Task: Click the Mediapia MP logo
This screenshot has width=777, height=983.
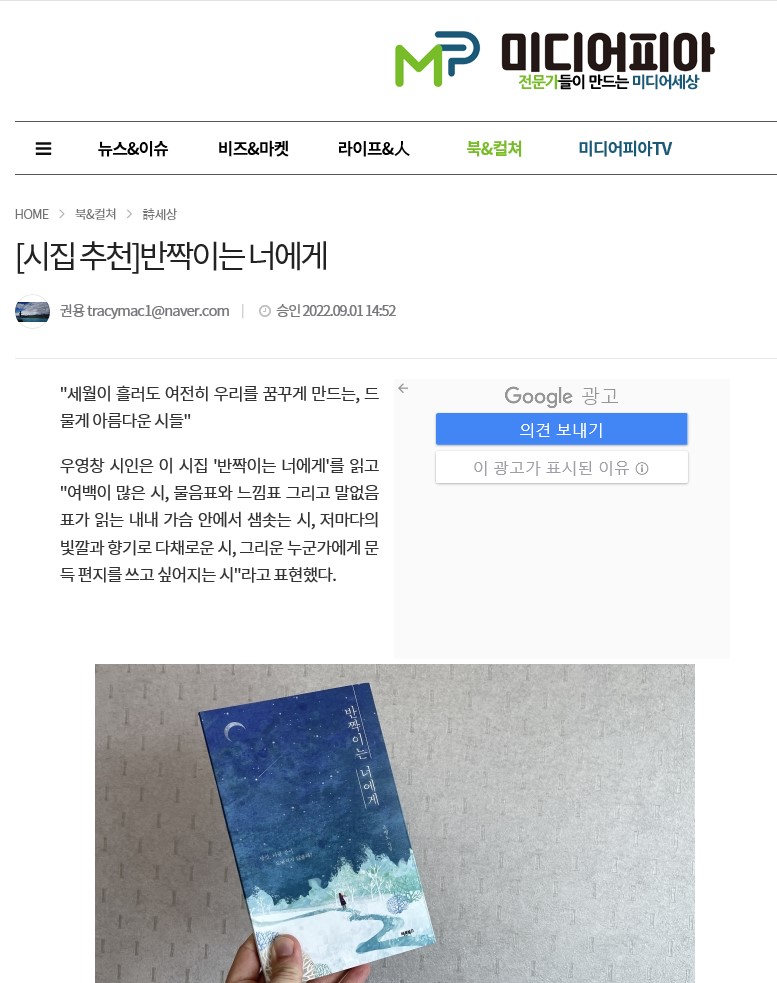Action: point(554,60)
